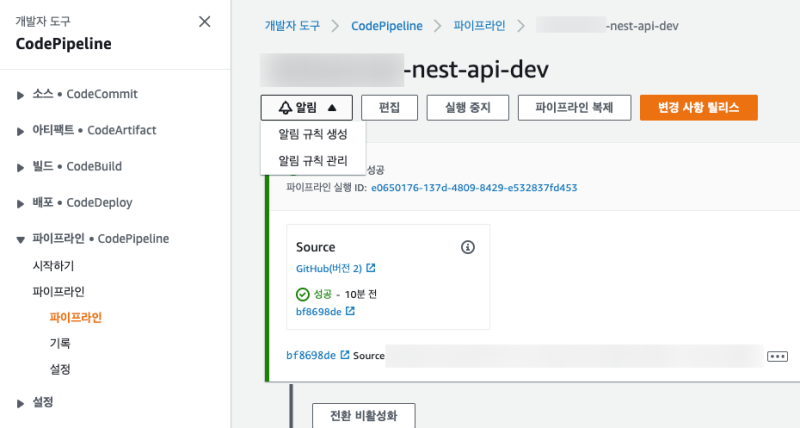Screen dimensions: 800x428
Task: Open the three-dot menu on Source row
Action: click(778, 356)
